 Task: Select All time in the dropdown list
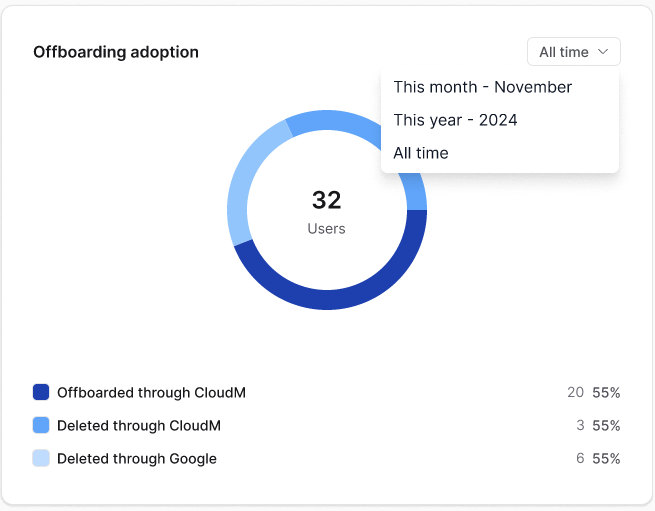(x=421, y=153)
